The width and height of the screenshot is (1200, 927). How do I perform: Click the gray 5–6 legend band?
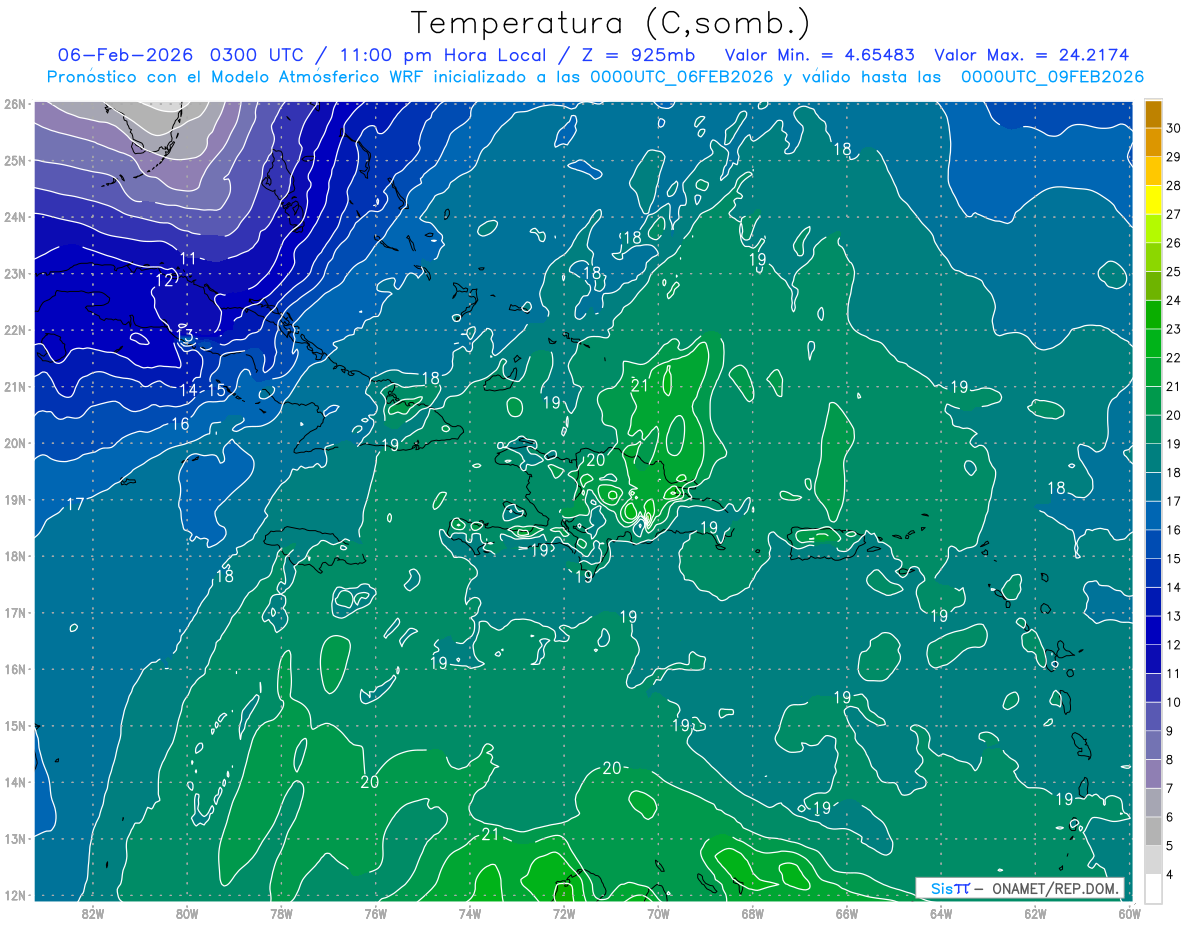1153,831
